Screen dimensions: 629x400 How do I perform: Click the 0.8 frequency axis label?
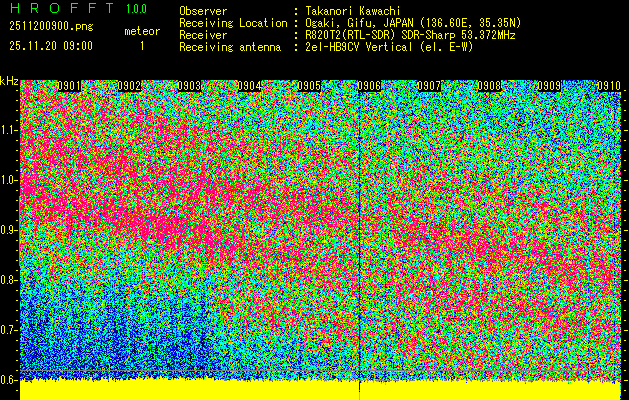click(7, 280)
